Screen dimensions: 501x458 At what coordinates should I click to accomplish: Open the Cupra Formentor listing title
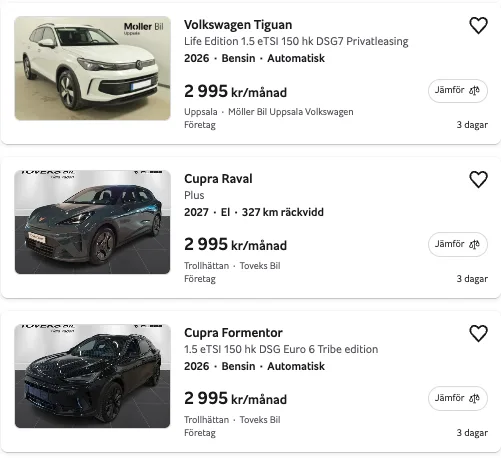pos(233,333)
